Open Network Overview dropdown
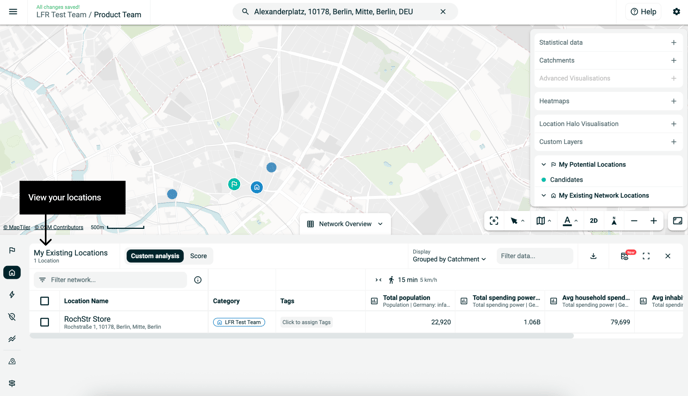 tap(345, 224)
